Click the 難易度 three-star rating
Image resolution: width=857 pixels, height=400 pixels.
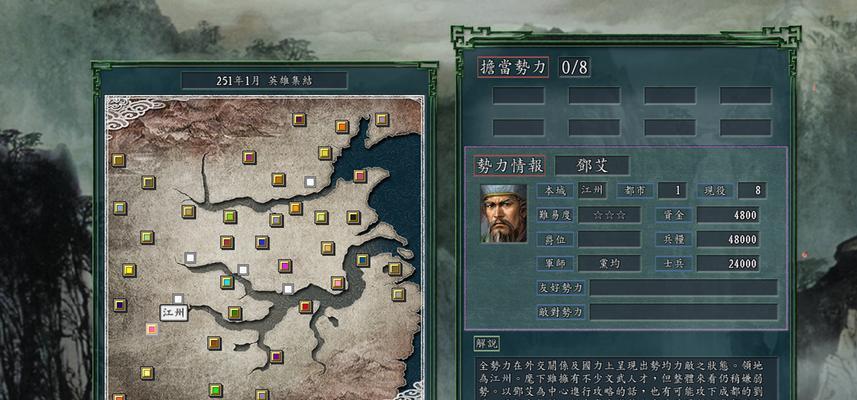(609, 215)
